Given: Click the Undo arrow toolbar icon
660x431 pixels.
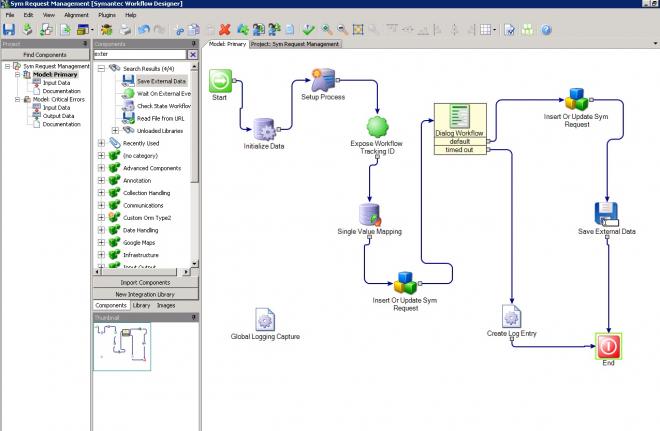Looking at the screenshot, I should pos(144,30).
